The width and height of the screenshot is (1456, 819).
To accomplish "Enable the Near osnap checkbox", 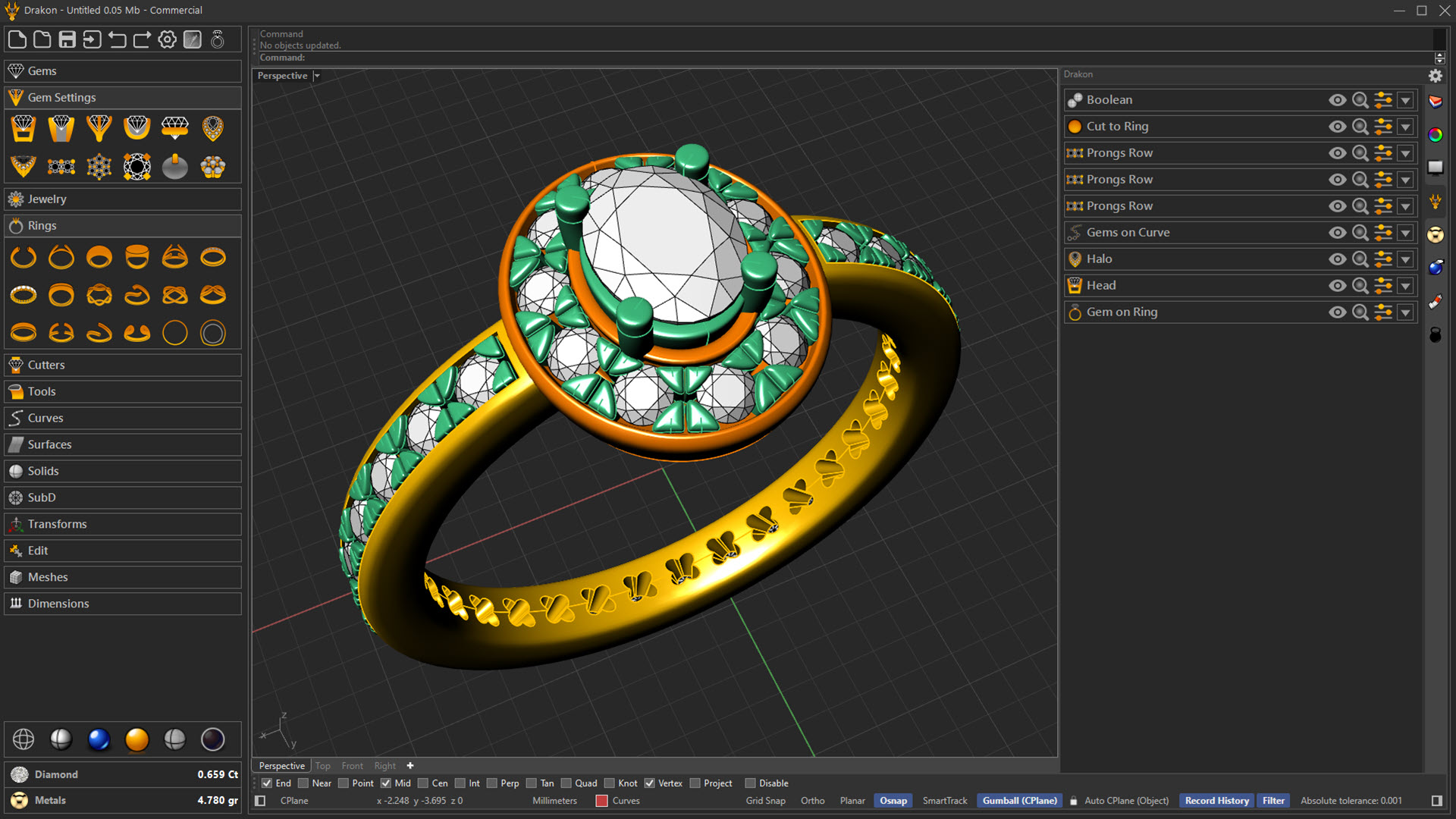I will 303,783.
